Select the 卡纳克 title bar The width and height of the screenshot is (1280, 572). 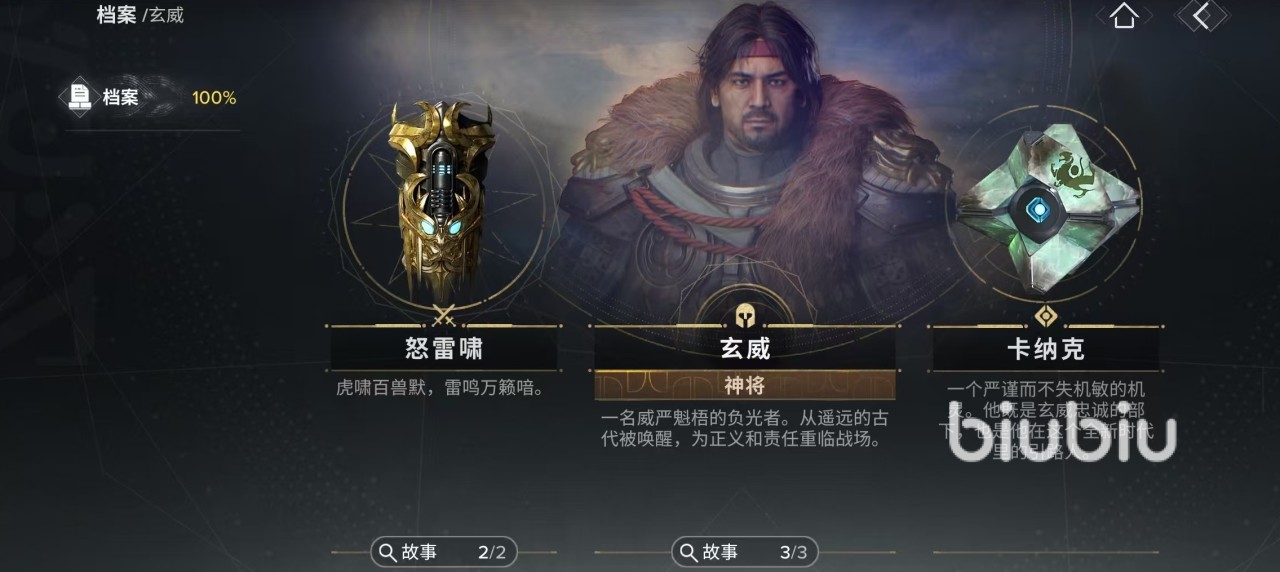click(1046, 348)
